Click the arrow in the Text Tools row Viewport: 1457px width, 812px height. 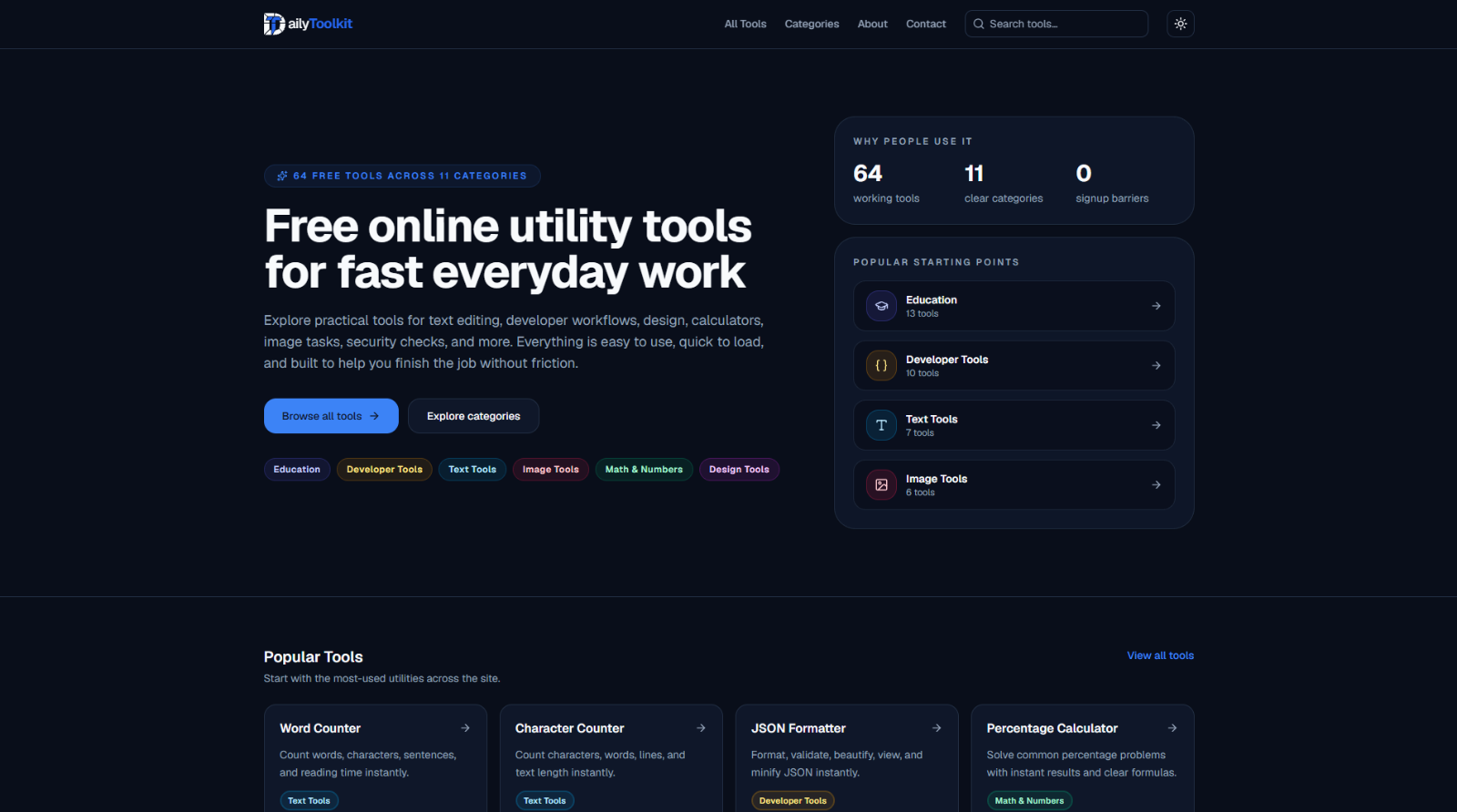point(1156,425)
